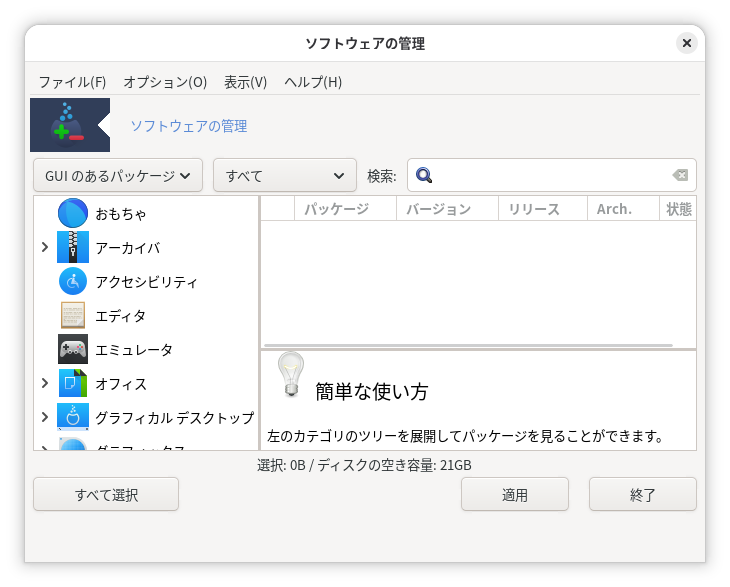This screenshot has height=587, width=730.
Task: Open the オプション(O) menu
Action: [x=165, y=82]
